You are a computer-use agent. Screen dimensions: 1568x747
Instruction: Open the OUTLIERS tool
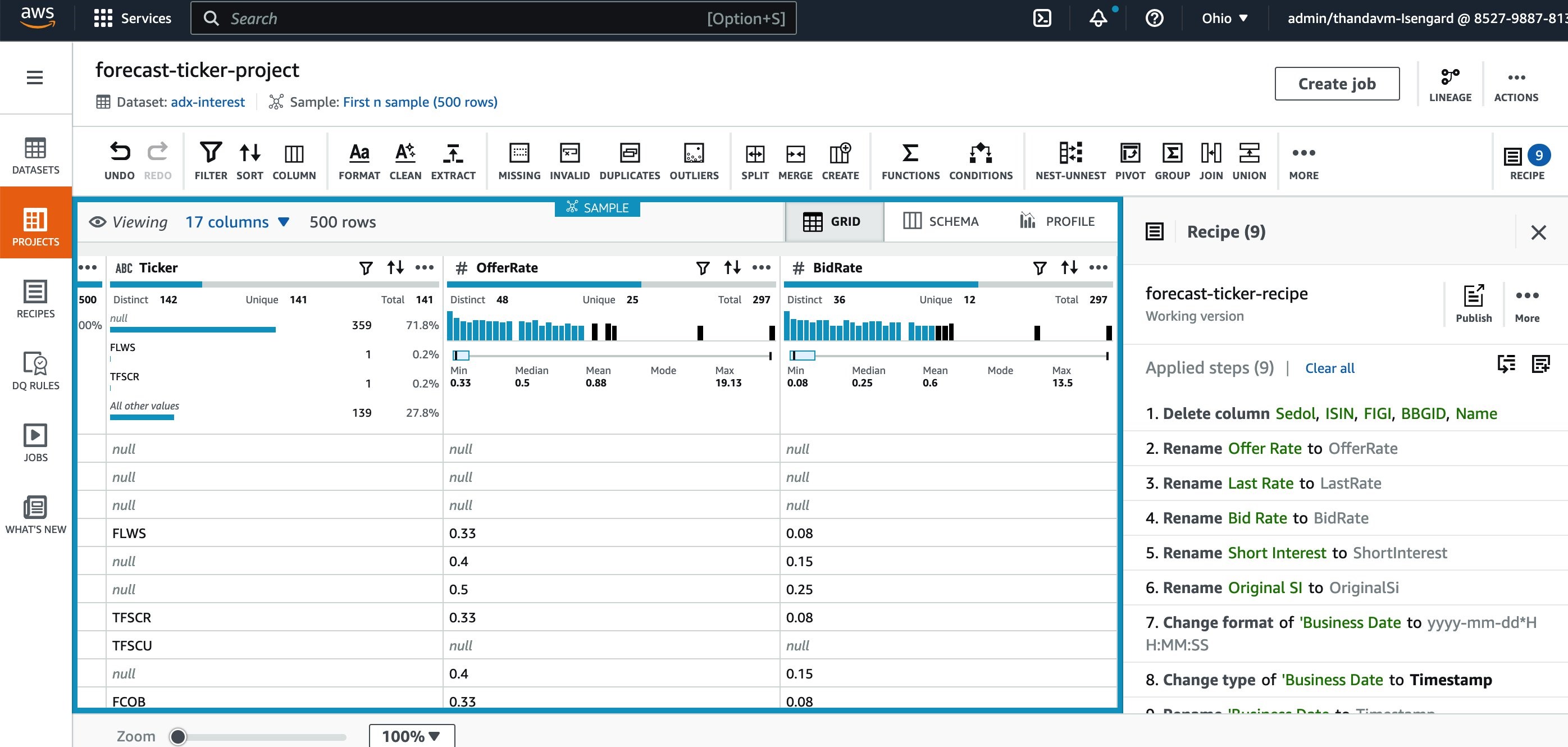(x=694, y=161)
